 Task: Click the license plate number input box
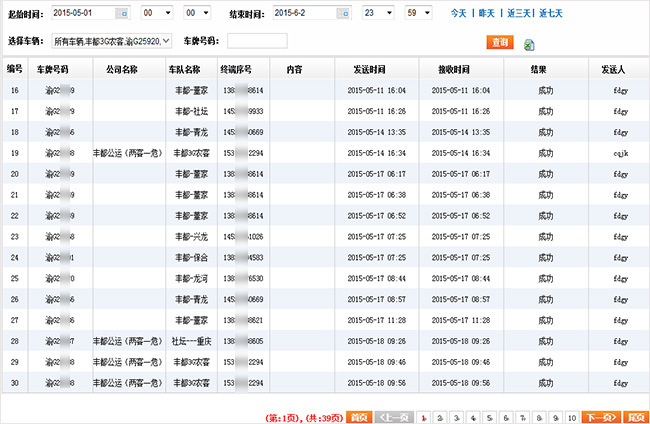pos(257,41)
